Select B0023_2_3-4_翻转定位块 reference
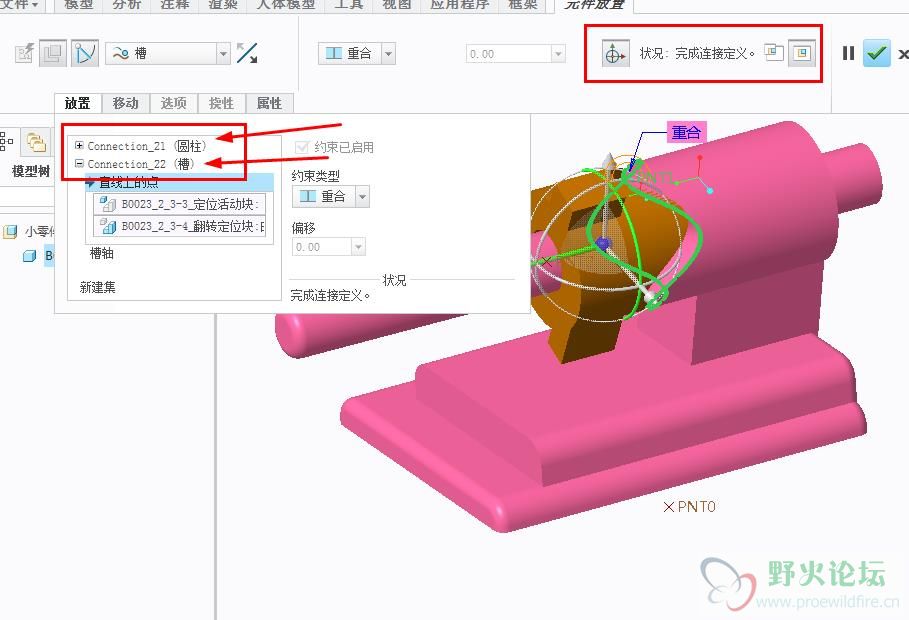 click(179, 226)
